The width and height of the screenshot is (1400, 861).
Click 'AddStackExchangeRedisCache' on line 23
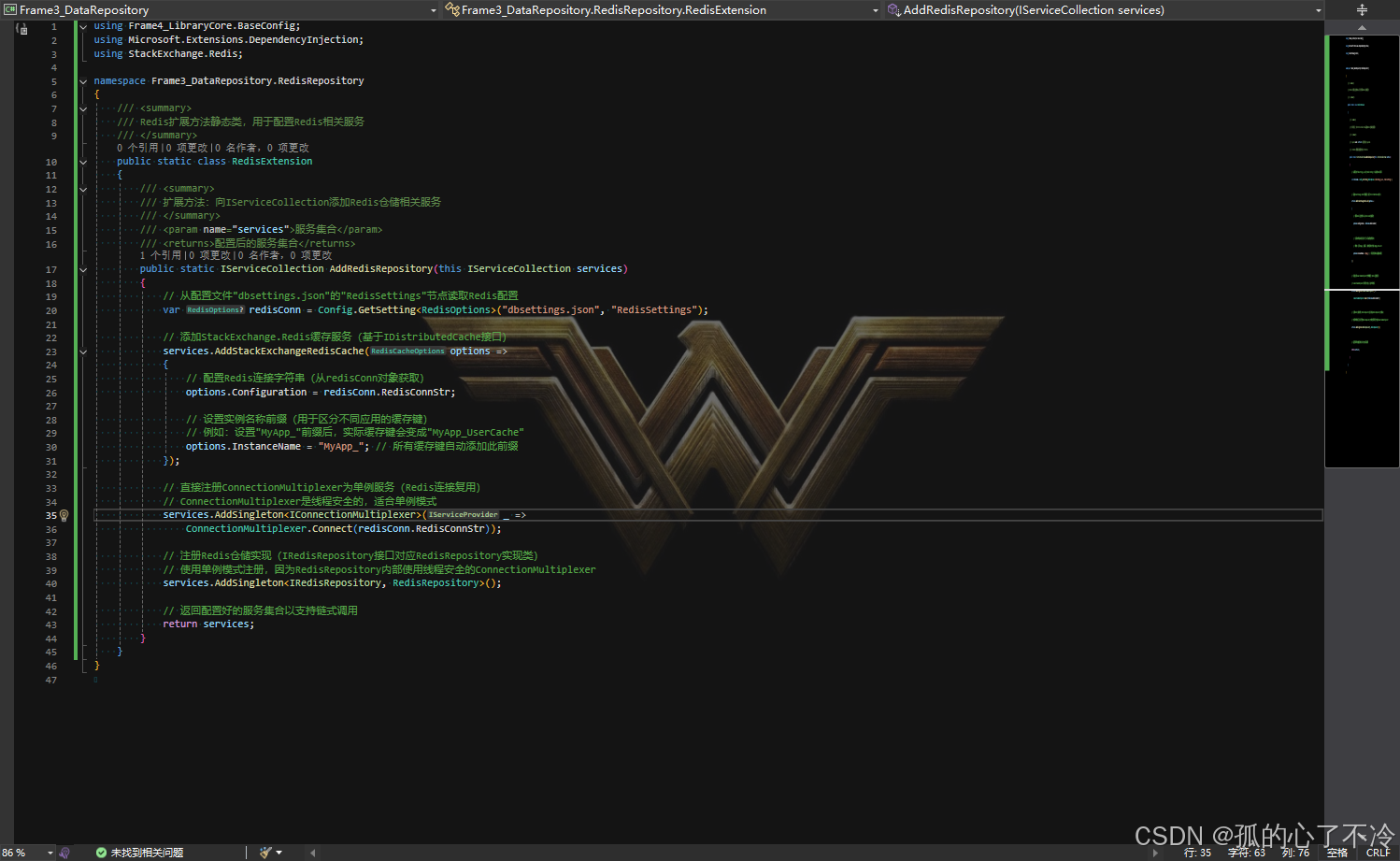(x=290, y=352)
